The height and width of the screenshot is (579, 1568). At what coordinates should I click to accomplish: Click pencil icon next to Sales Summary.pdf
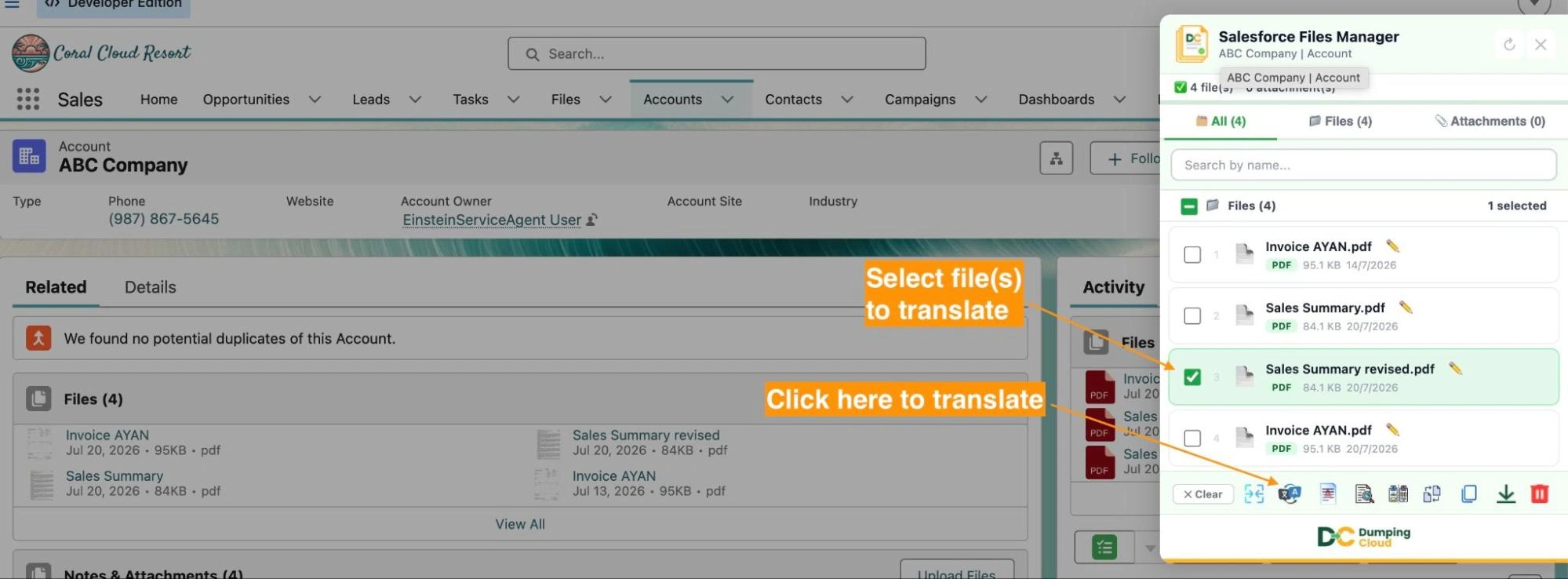click(1406, 308)
